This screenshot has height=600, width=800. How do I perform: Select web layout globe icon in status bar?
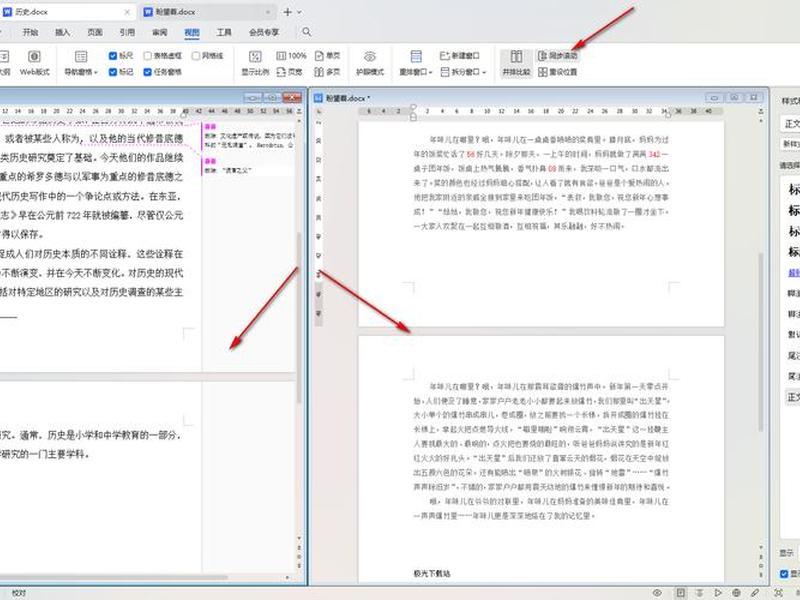(736, 593)
